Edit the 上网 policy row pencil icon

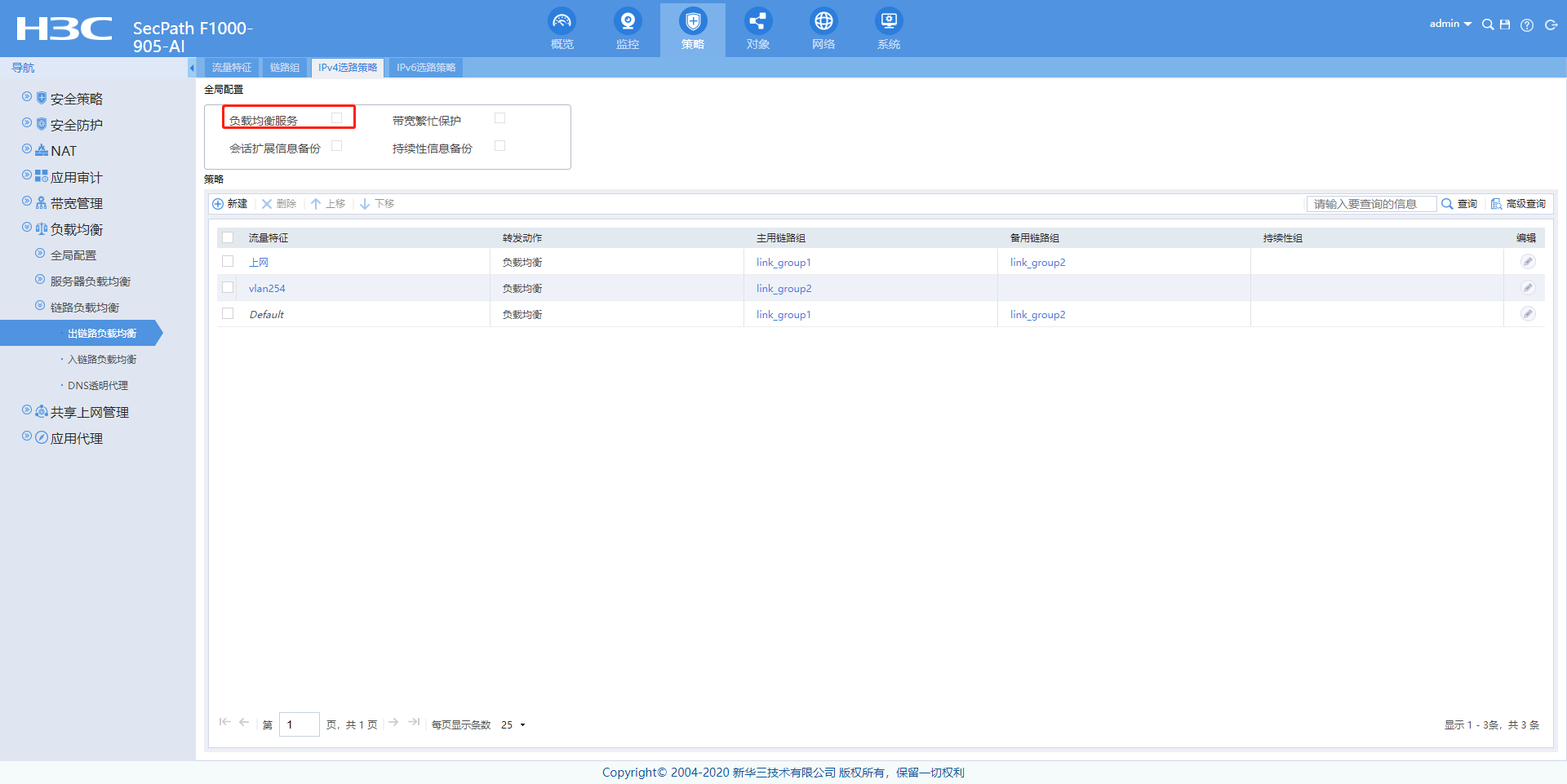[1528, 262]
